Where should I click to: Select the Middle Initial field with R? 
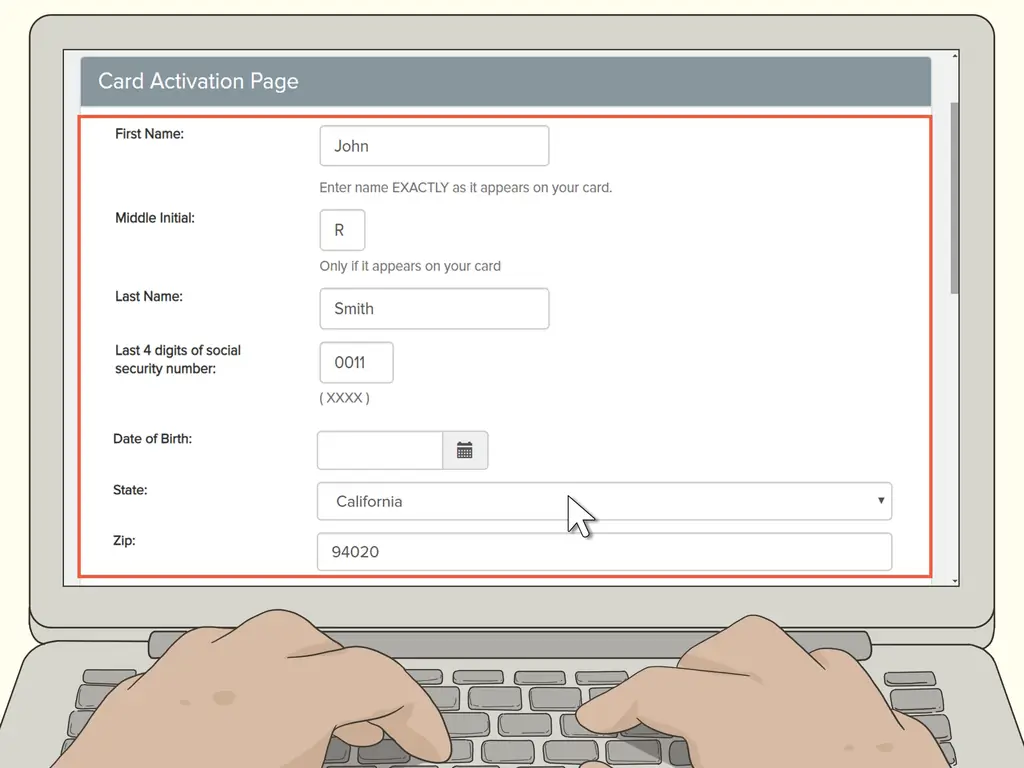[342, 230]
